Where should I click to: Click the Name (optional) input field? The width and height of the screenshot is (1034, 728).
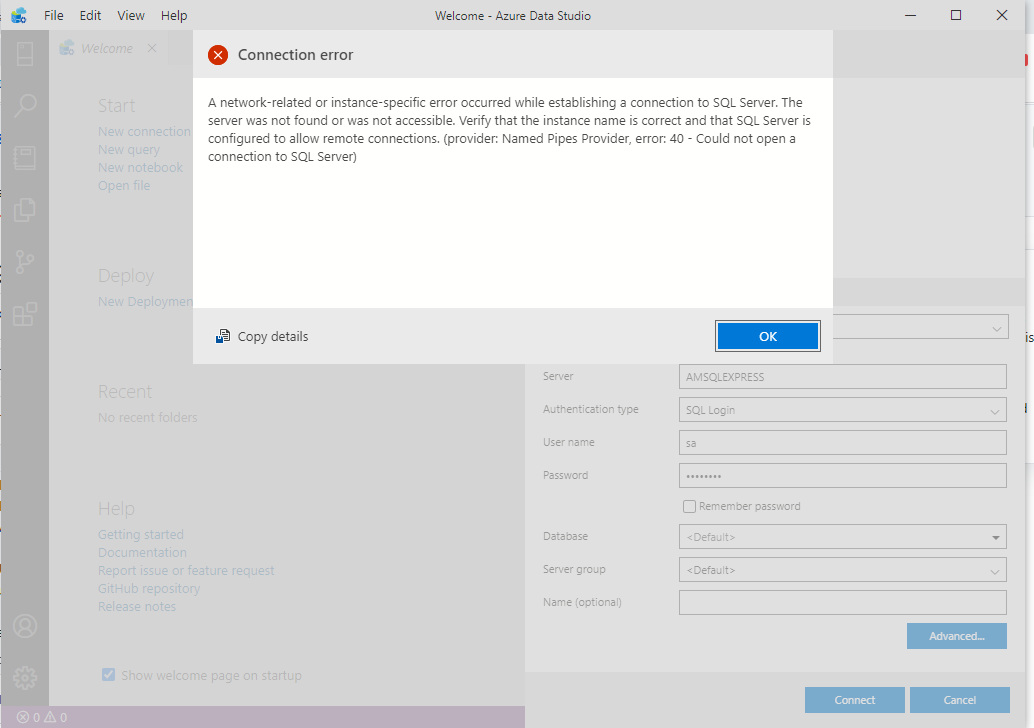842,602
